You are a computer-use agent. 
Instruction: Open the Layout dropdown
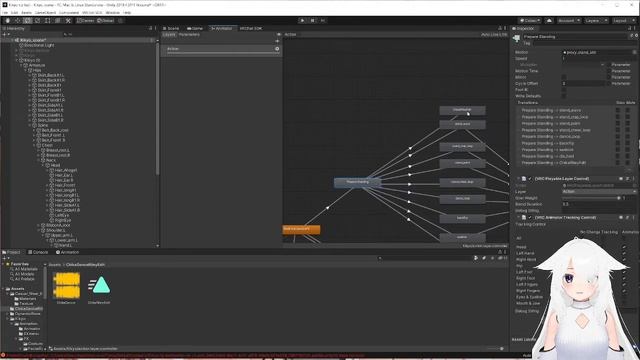click(624, 20)
